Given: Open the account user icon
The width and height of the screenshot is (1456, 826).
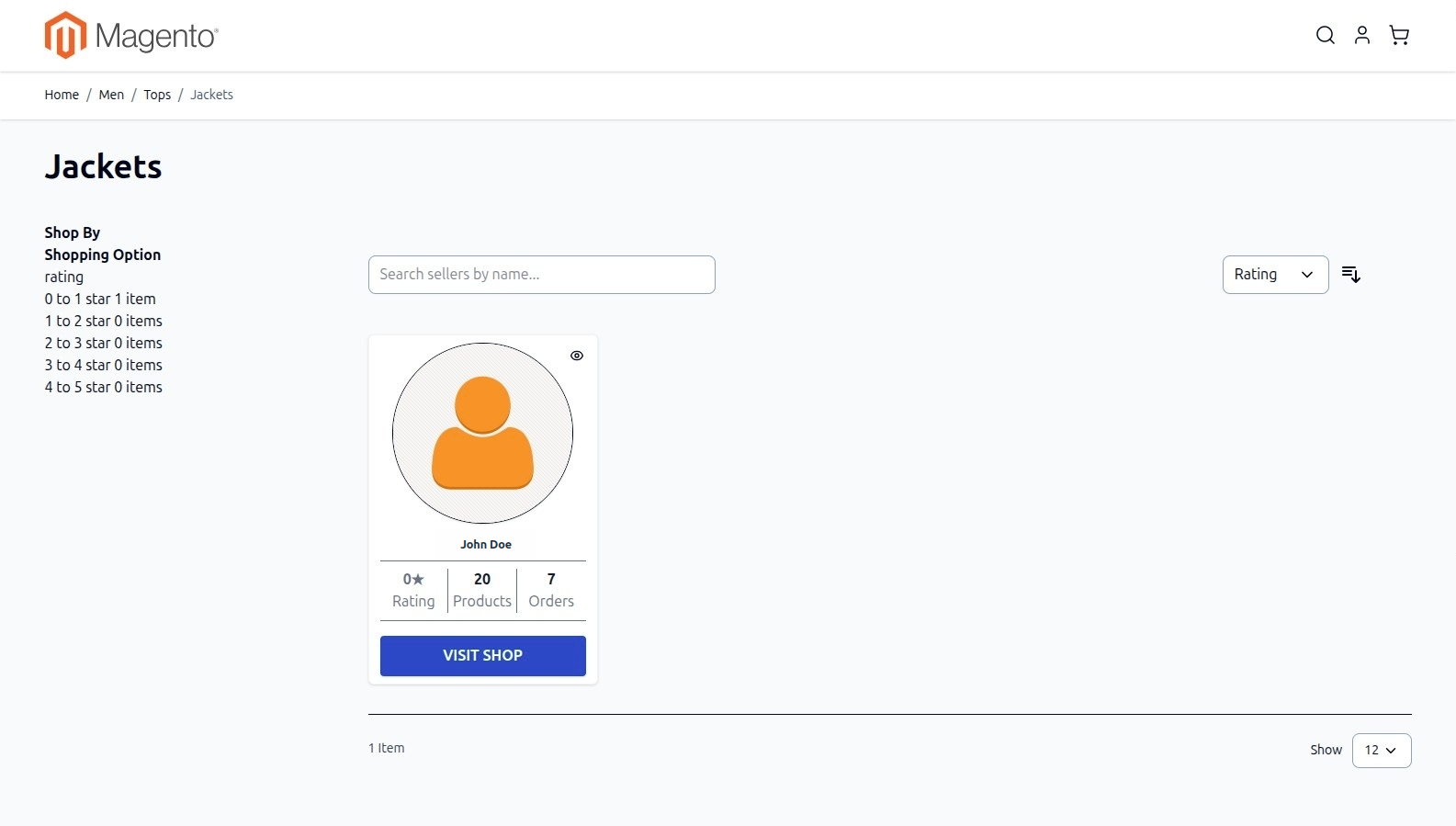Looking at the screenshot, I should [1362, 35].
